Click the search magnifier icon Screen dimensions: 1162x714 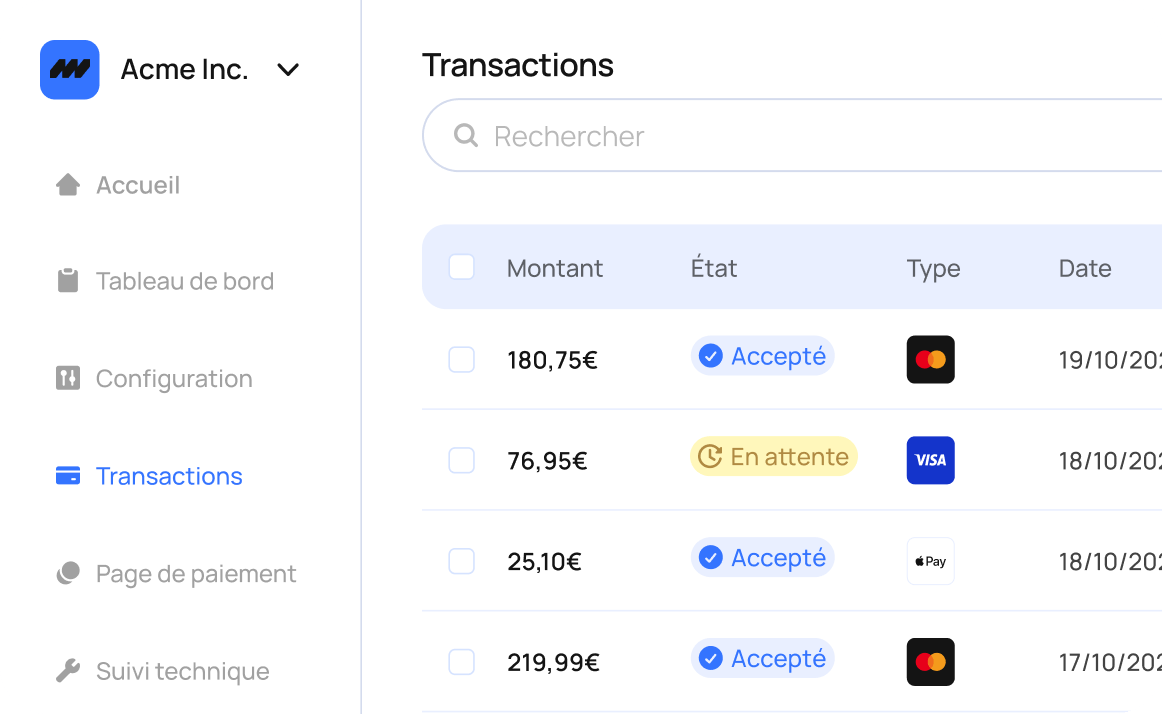pyautogui.click(x=465, y=136)
